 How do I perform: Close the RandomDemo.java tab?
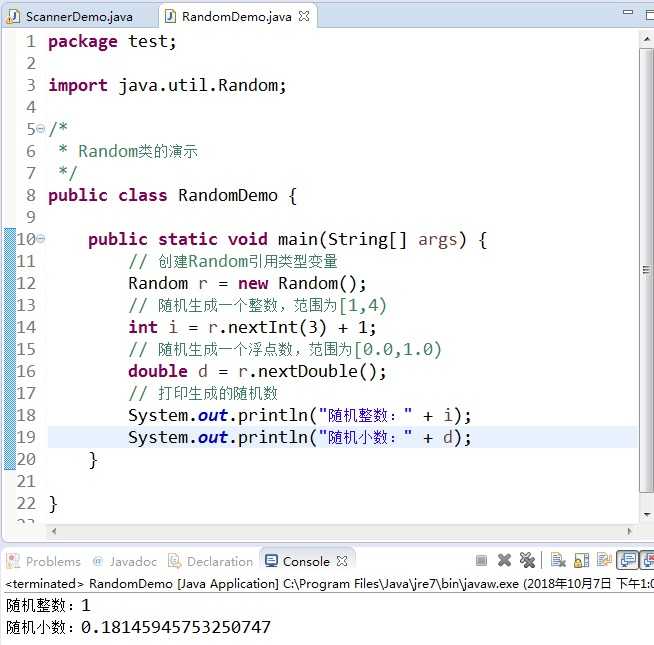click(304, 16)
